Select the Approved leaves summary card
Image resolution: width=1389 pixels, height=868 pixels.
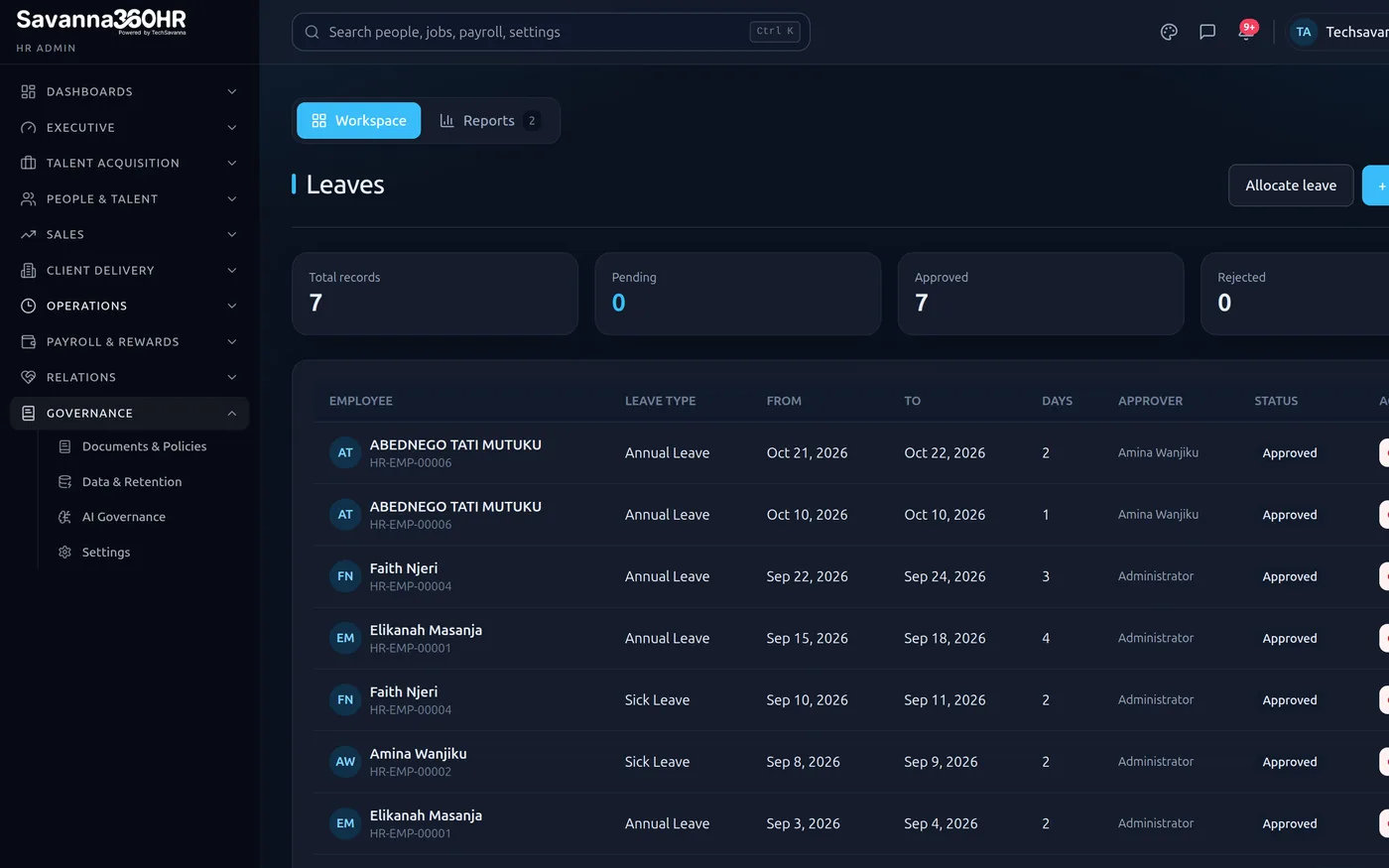click(x=1041, y=294)
